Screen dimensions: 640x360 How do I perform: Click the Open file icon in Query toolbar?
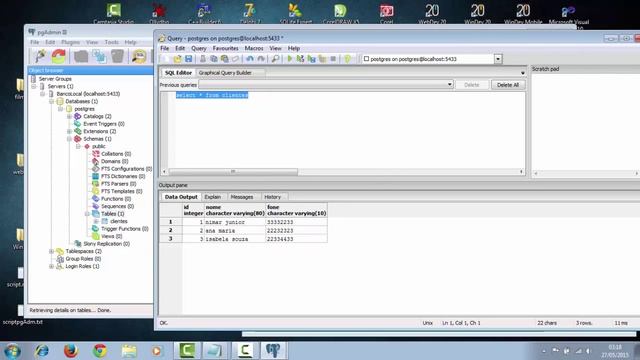coord(177,59)
